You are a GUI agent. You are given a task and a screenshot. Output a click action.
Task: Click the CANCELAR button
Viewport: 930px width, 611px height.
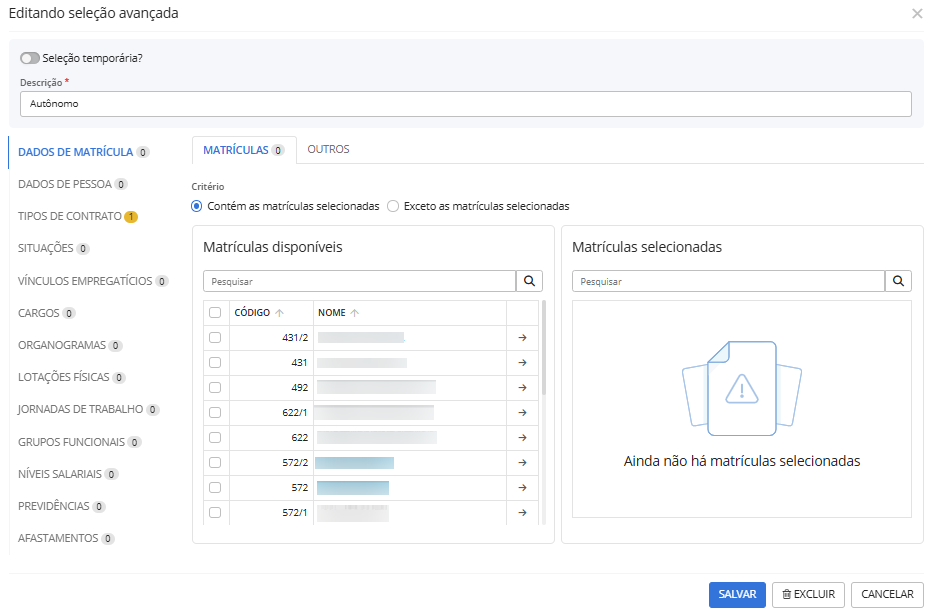click(887, 594)
